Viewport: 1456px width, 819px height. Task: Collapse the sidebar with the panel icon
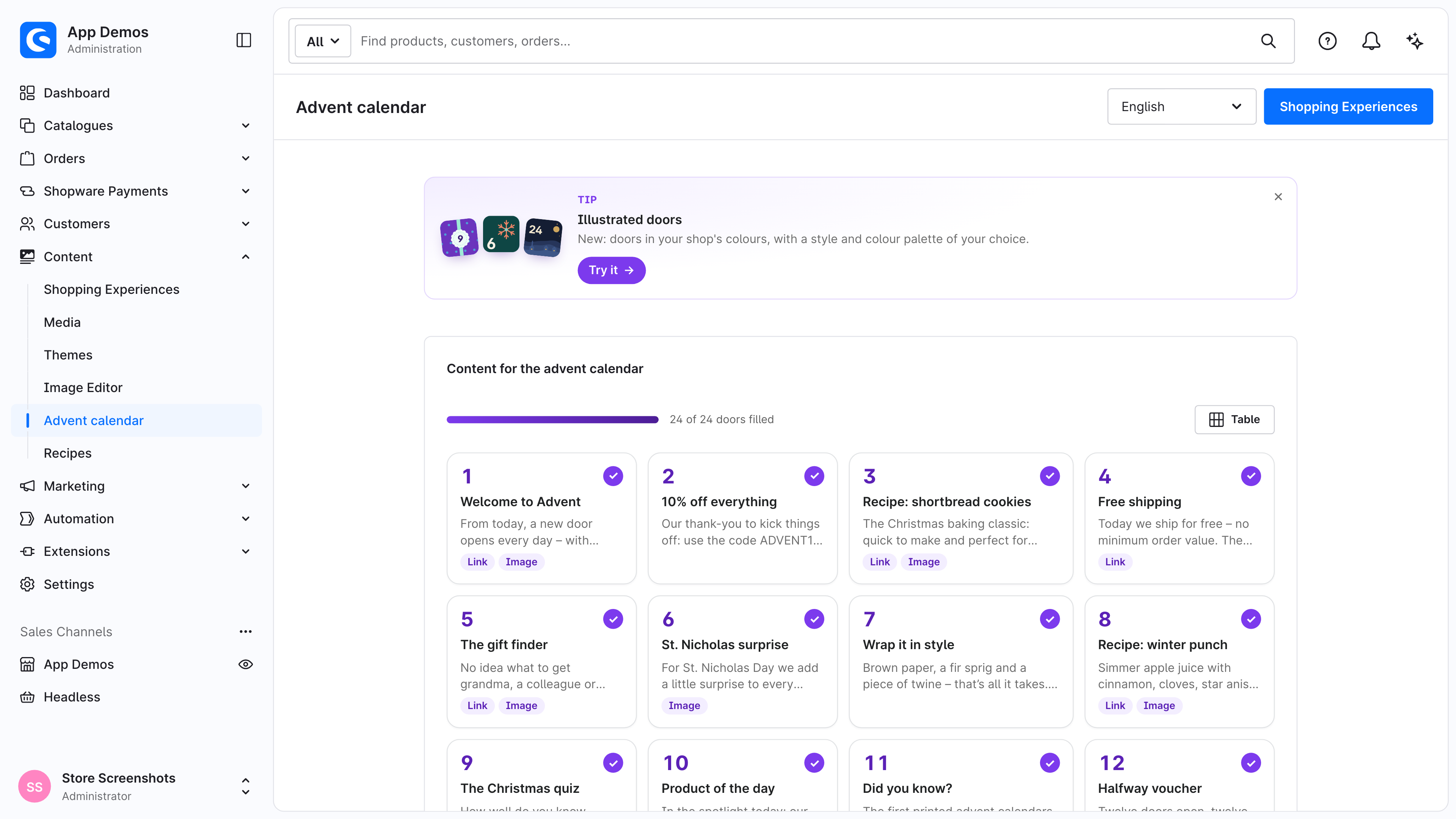tap(243, 40)
